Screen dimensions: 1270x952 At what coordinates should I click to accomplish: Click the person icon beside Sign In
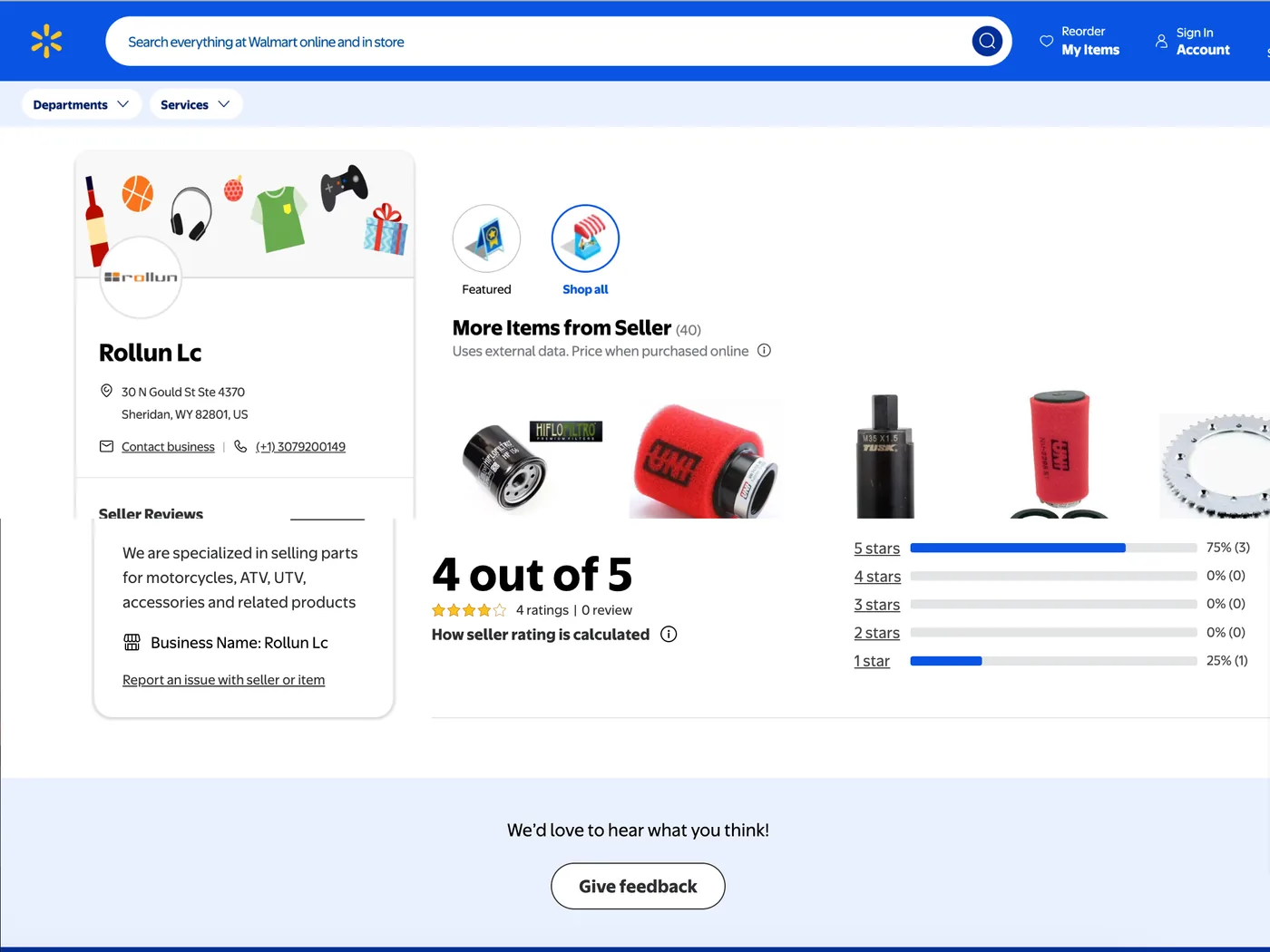pos(1161,41)
